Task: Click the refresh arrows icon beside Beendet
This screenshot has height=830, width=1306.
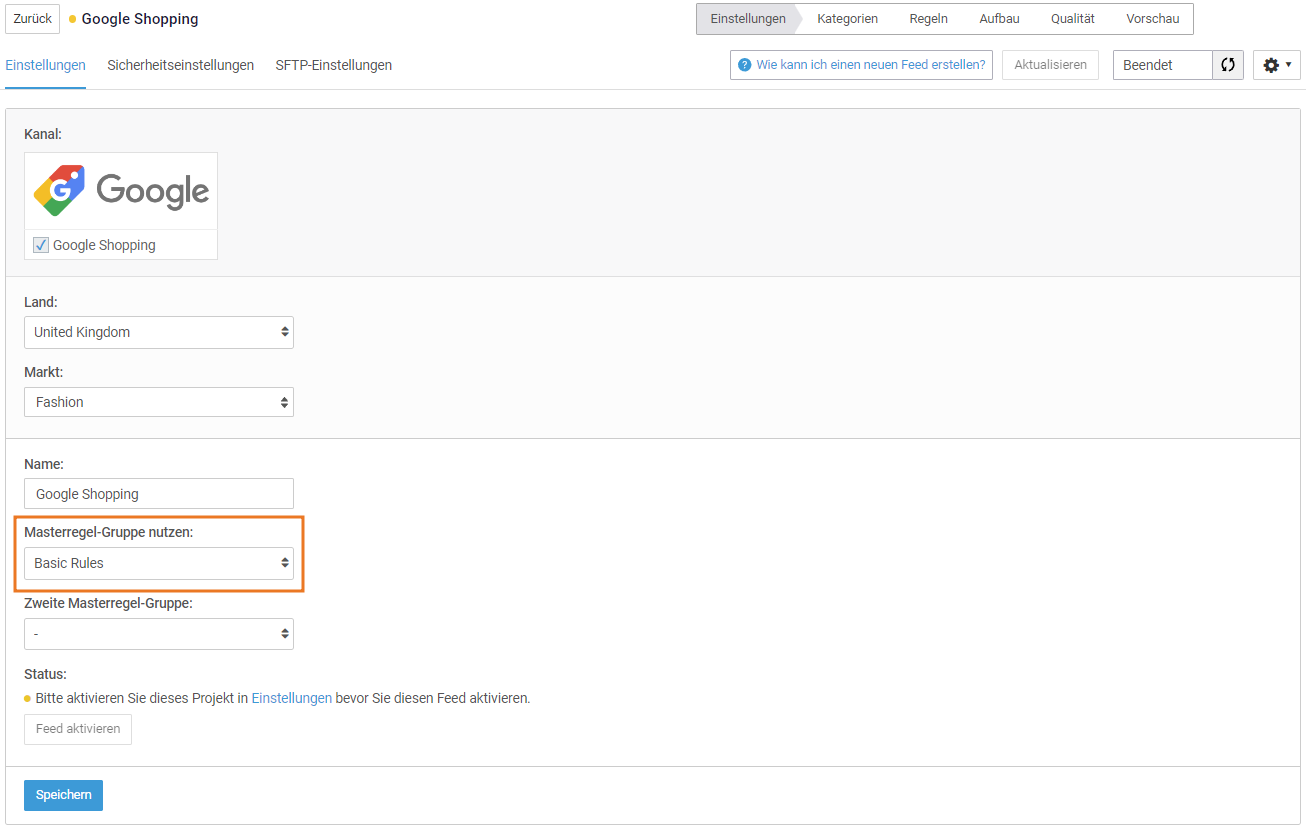Action: point(1227,65)
